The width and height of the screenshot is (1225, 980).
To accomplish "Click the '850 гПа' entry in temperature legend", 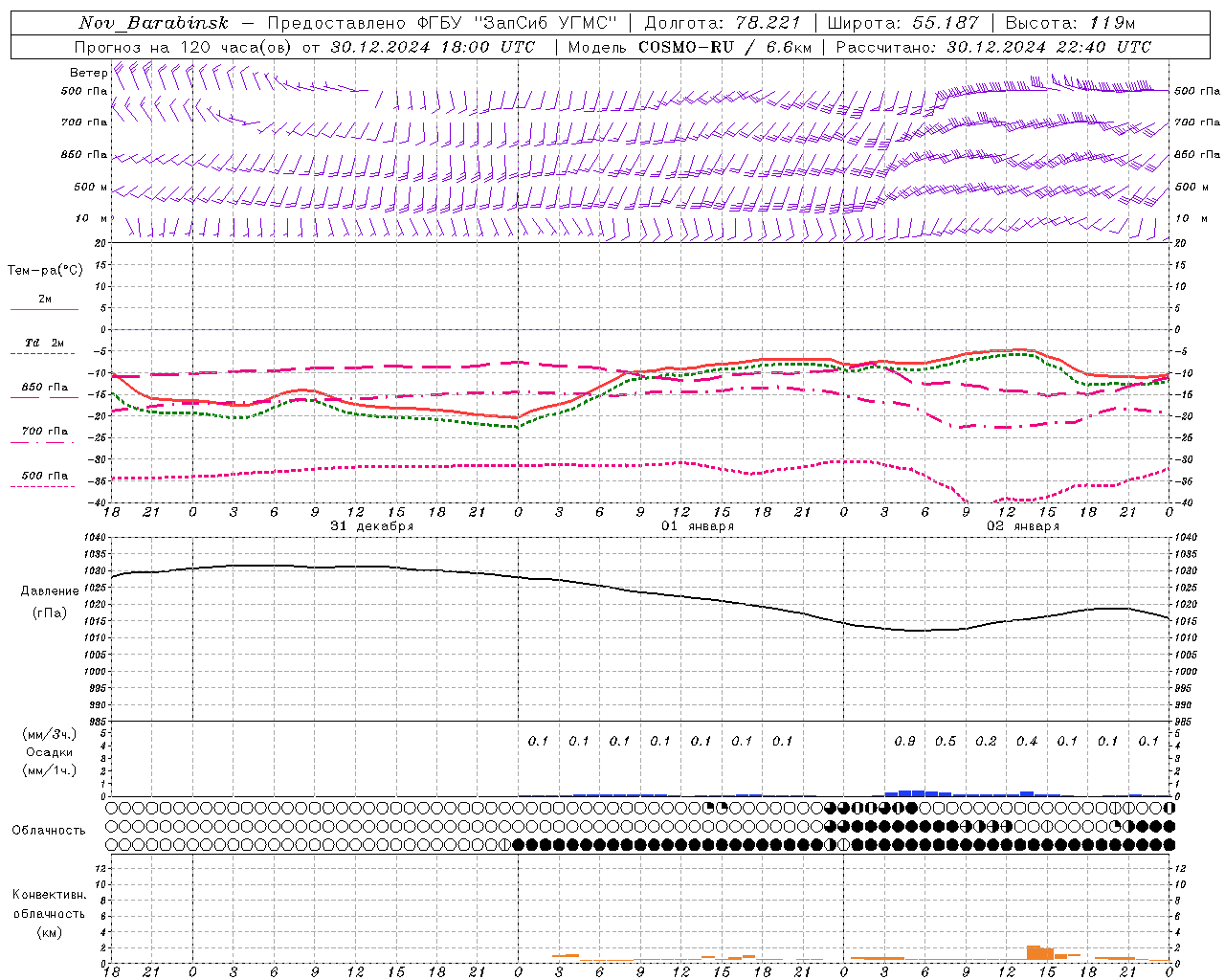I will click(45, 388).
